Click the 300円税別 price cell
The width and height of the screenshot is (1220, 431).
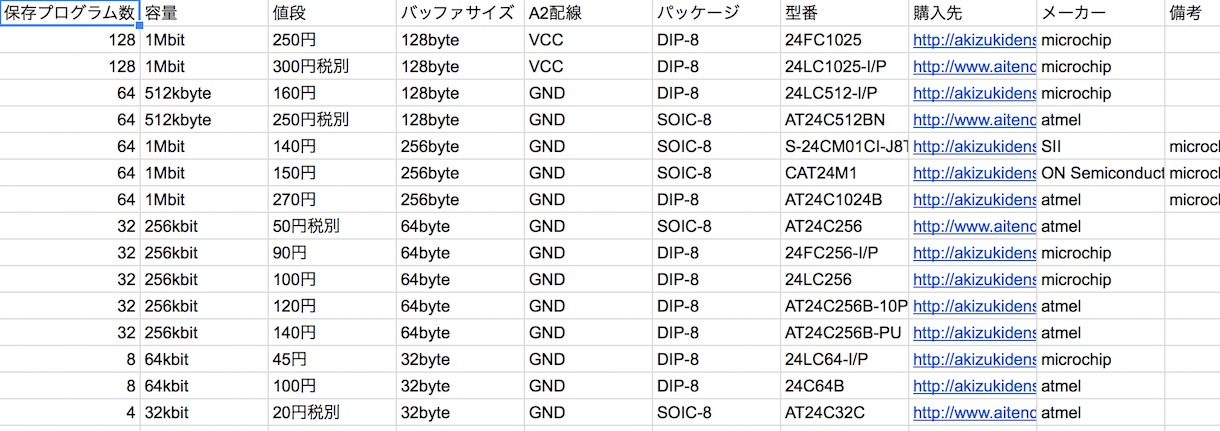click(x=332, y=67)
